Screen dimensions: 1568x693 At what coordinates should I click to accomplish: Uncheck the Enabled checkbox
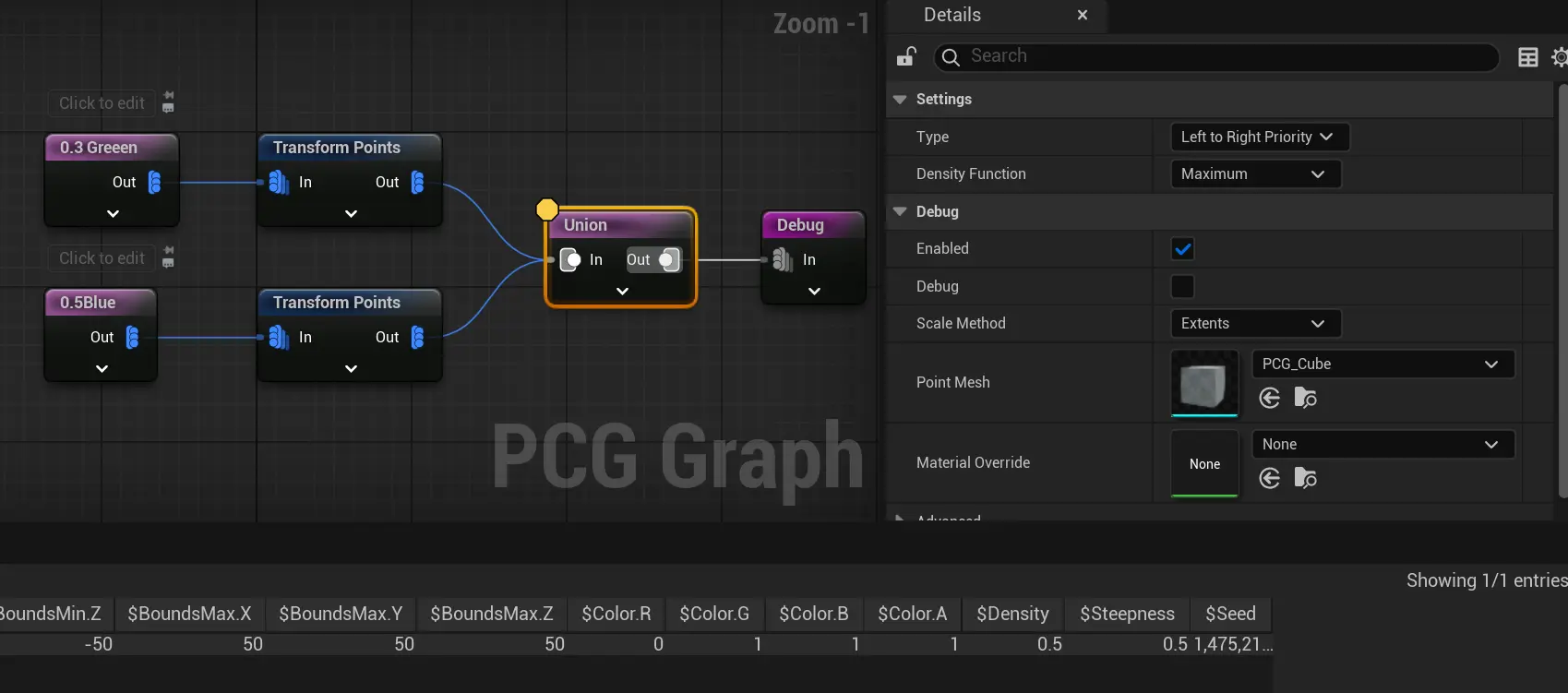click(x=1182, y=249)
